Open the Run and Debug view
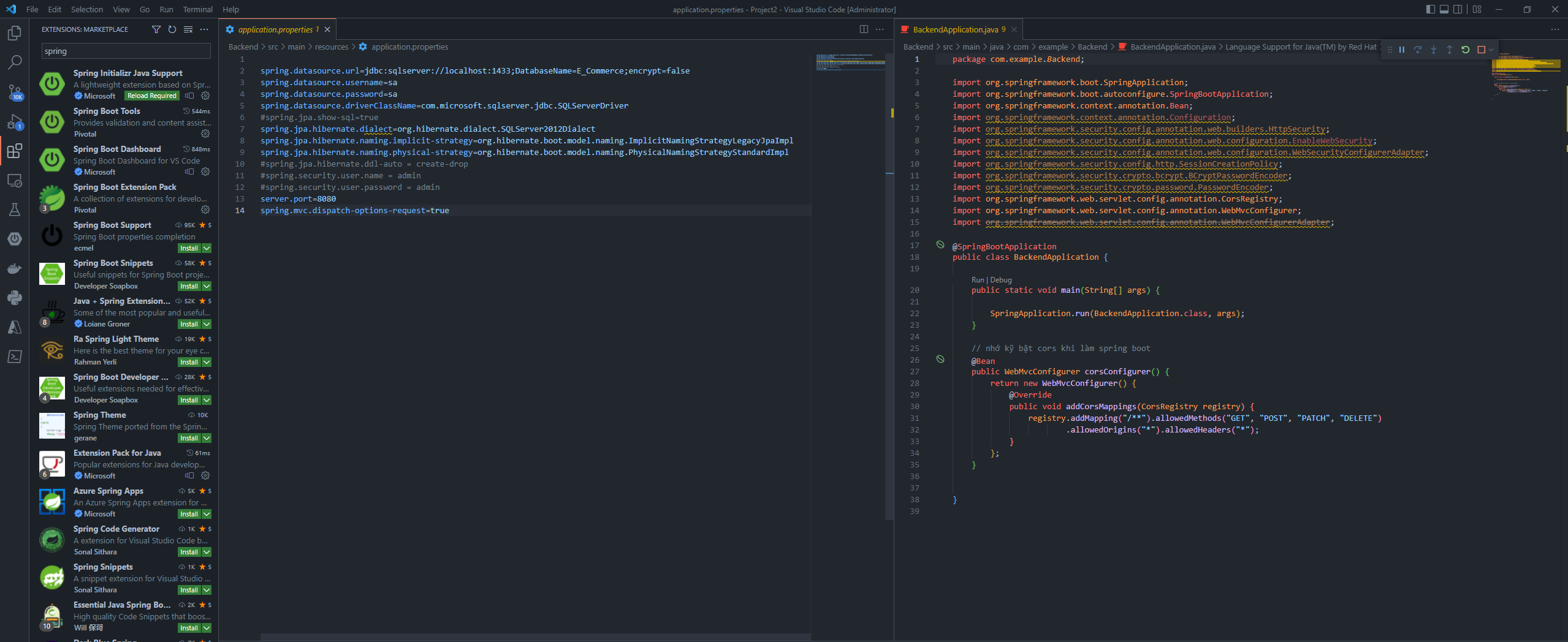This screenshot has height=642, width=1568. pyautogui.click(x=15, y=121)
